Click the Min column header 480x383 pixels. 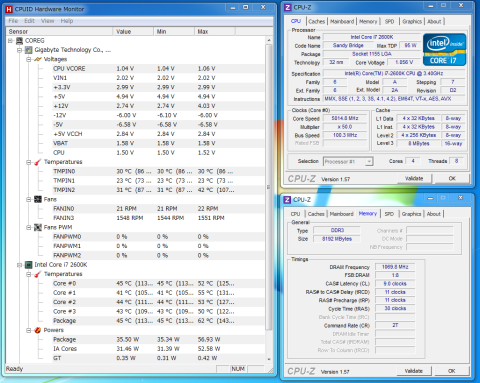[x=174, y=31]
